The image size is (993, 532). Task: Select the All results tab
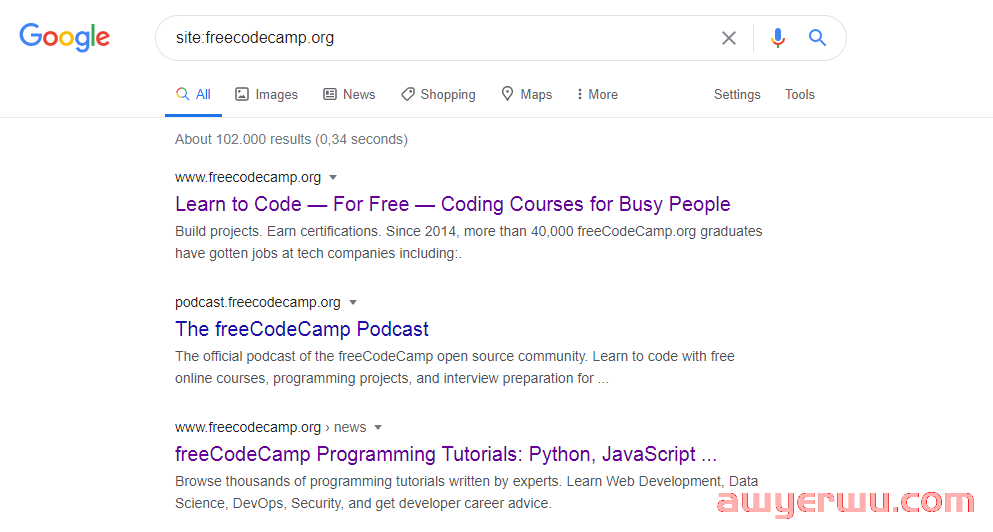[193, 94]
